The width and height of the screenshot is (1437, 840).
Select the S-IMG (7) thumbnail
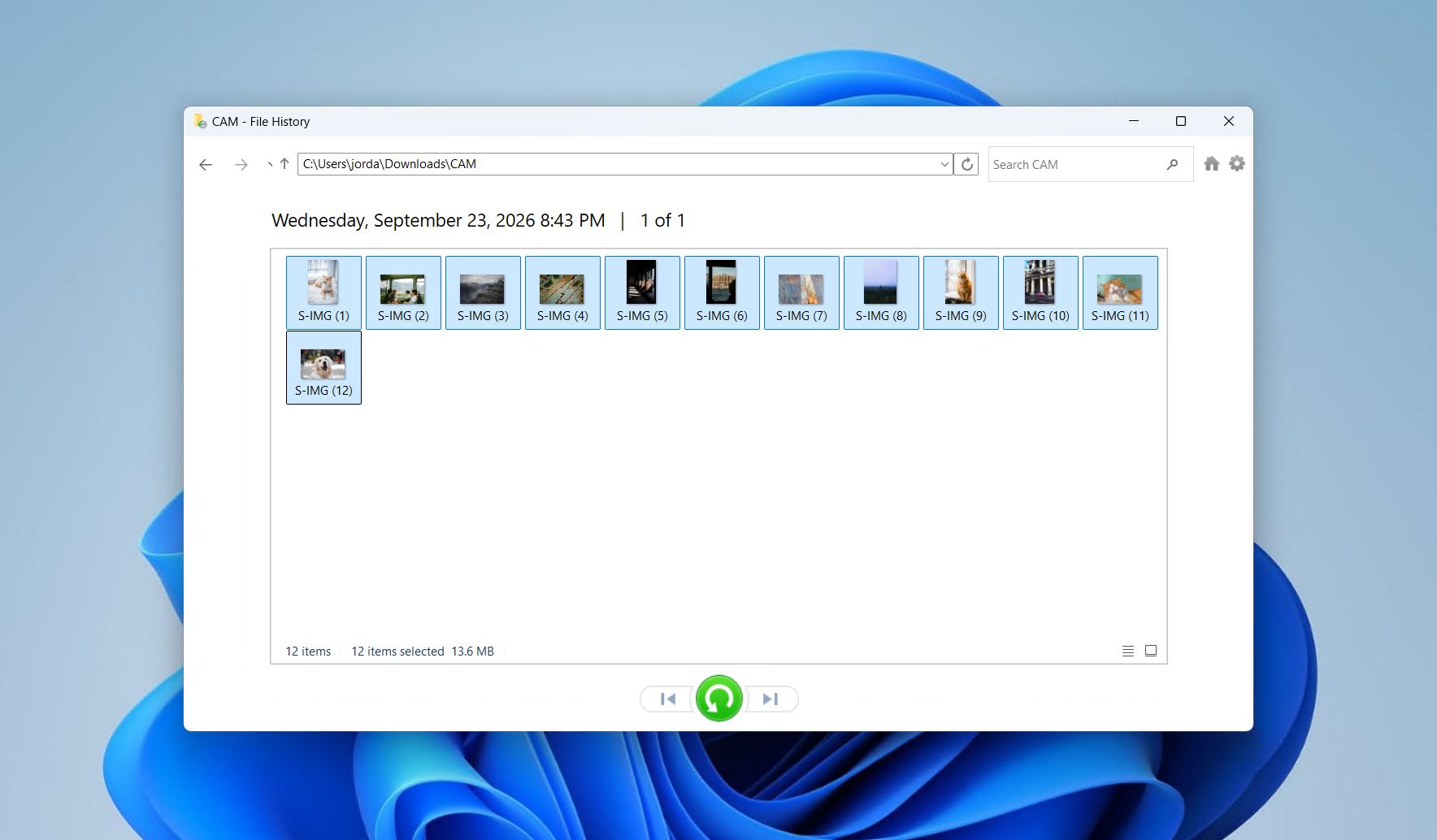tap(801, 292)
